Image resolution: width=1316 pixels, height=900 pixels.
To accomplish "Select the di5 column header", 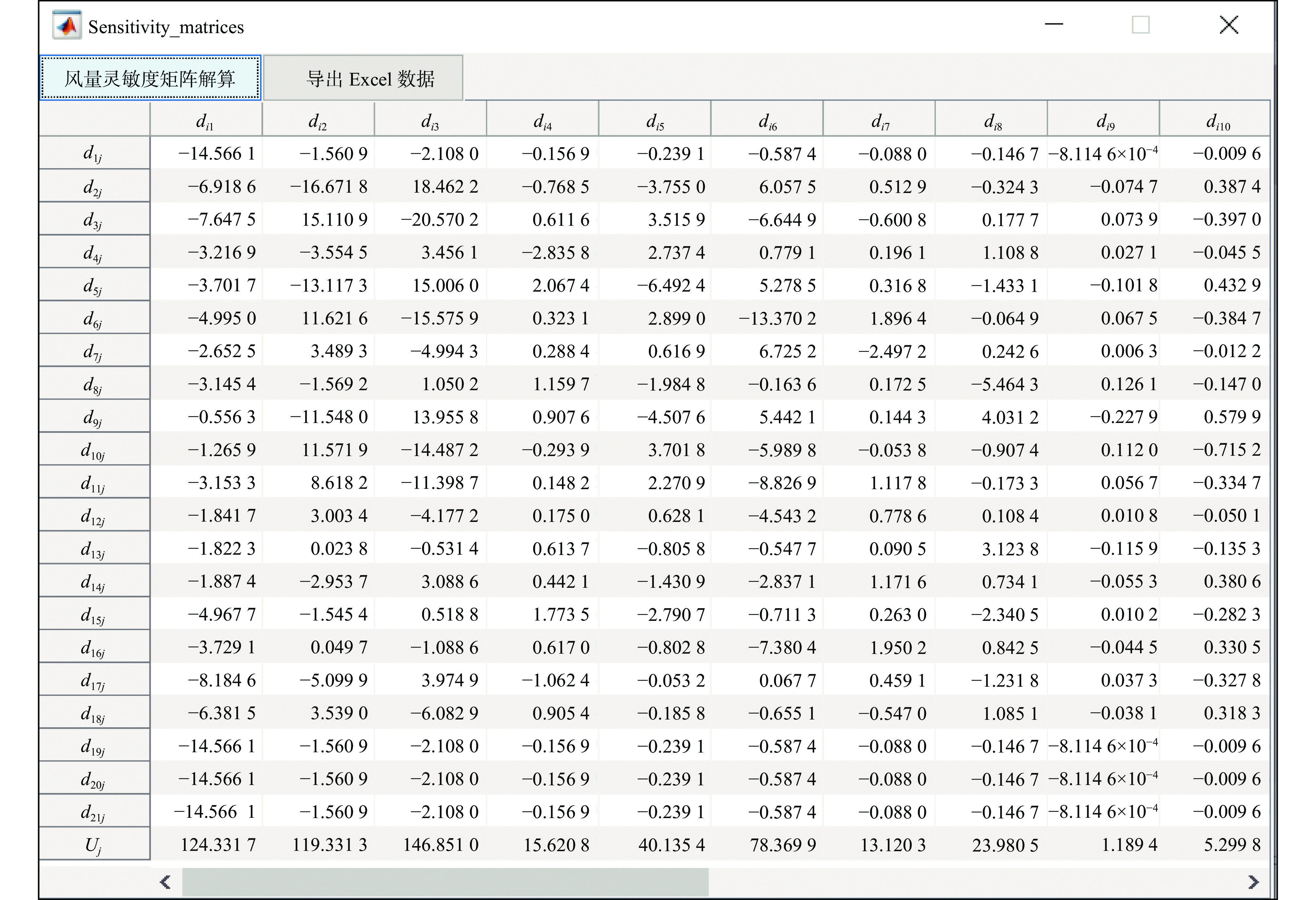I will [x=655, y=120].
